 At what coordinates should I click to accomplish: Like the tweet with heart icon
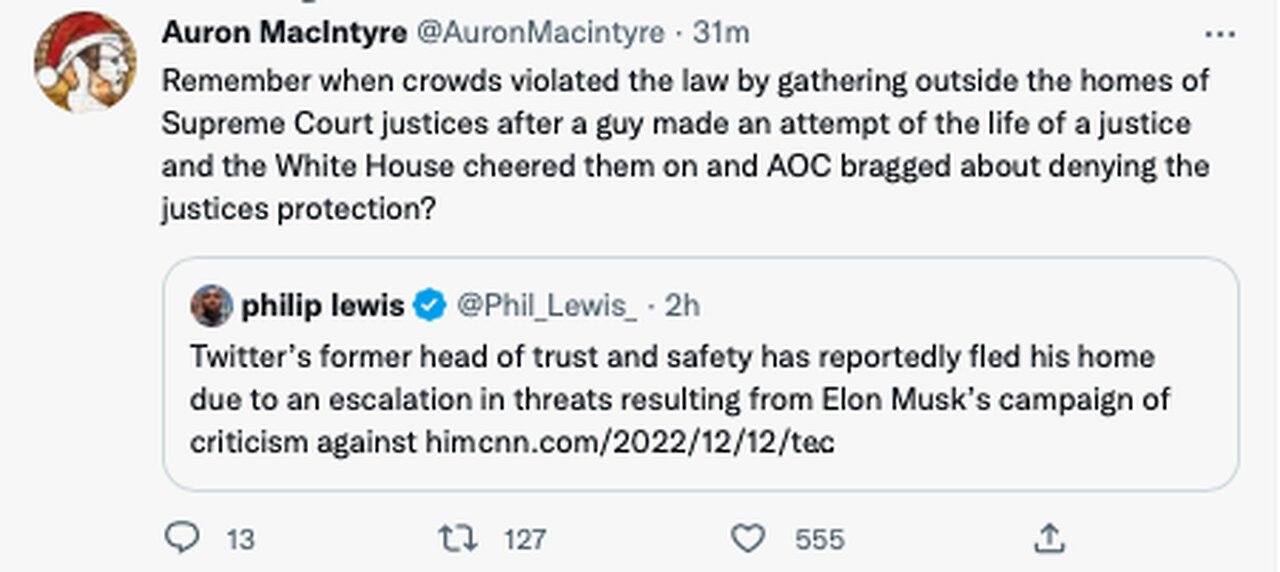click(747, 540)
